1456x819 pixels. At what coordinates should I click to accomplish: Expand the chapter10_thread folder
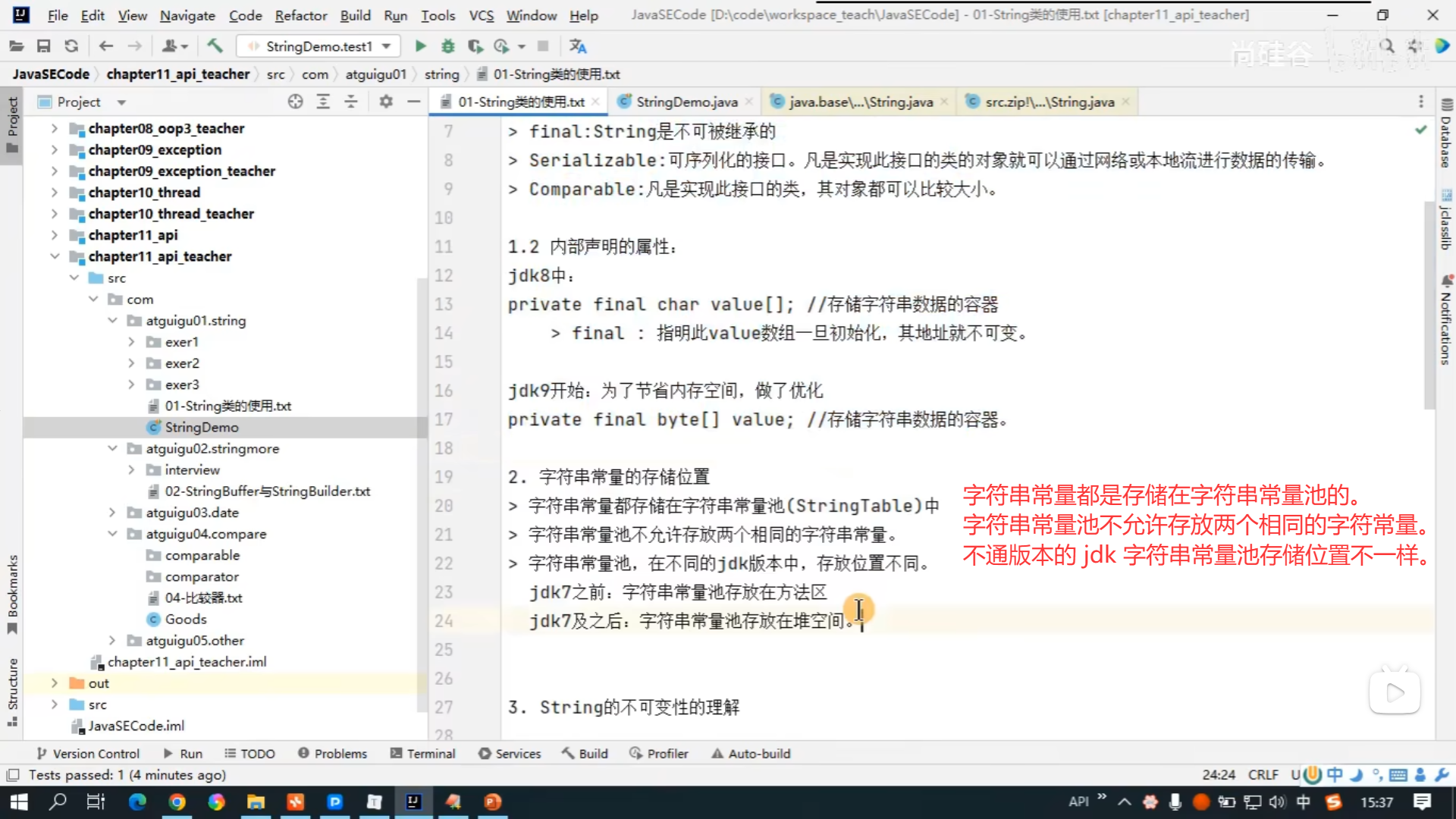click(x=54, y=193)
